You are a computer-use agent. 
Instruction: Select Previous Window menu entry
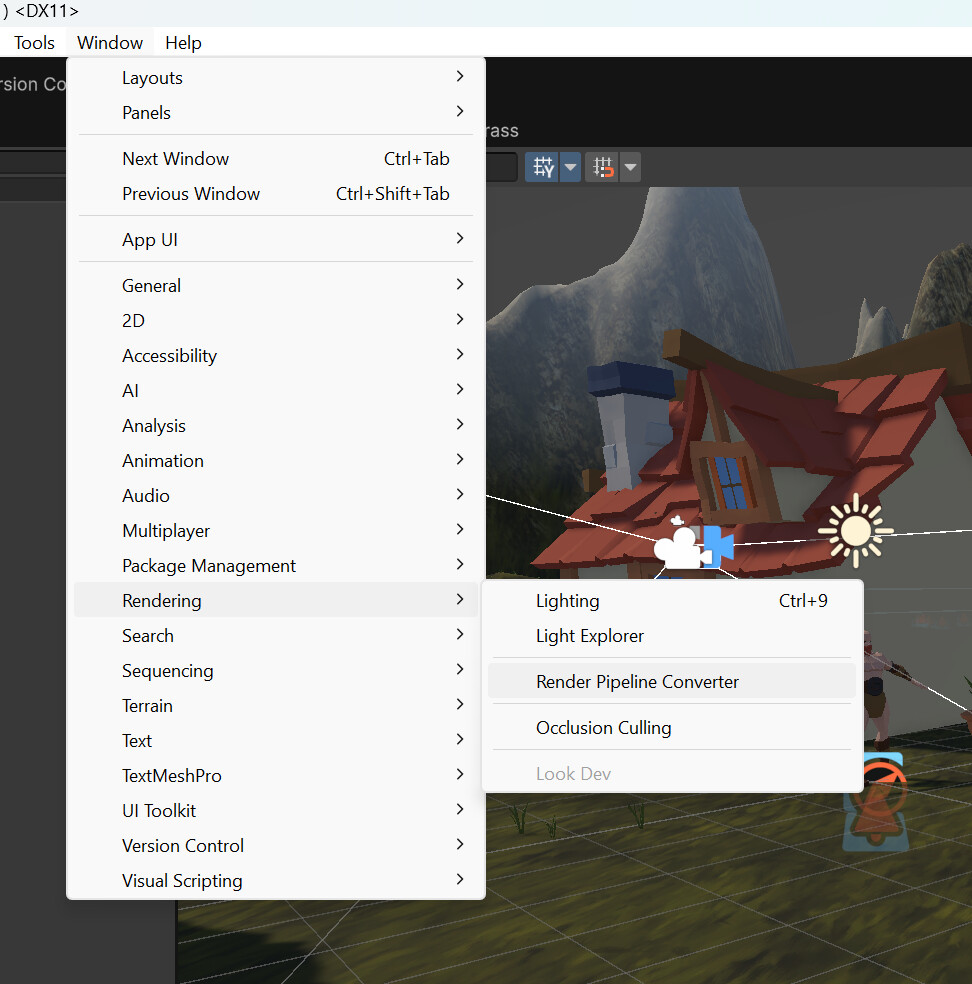[276, 194]
